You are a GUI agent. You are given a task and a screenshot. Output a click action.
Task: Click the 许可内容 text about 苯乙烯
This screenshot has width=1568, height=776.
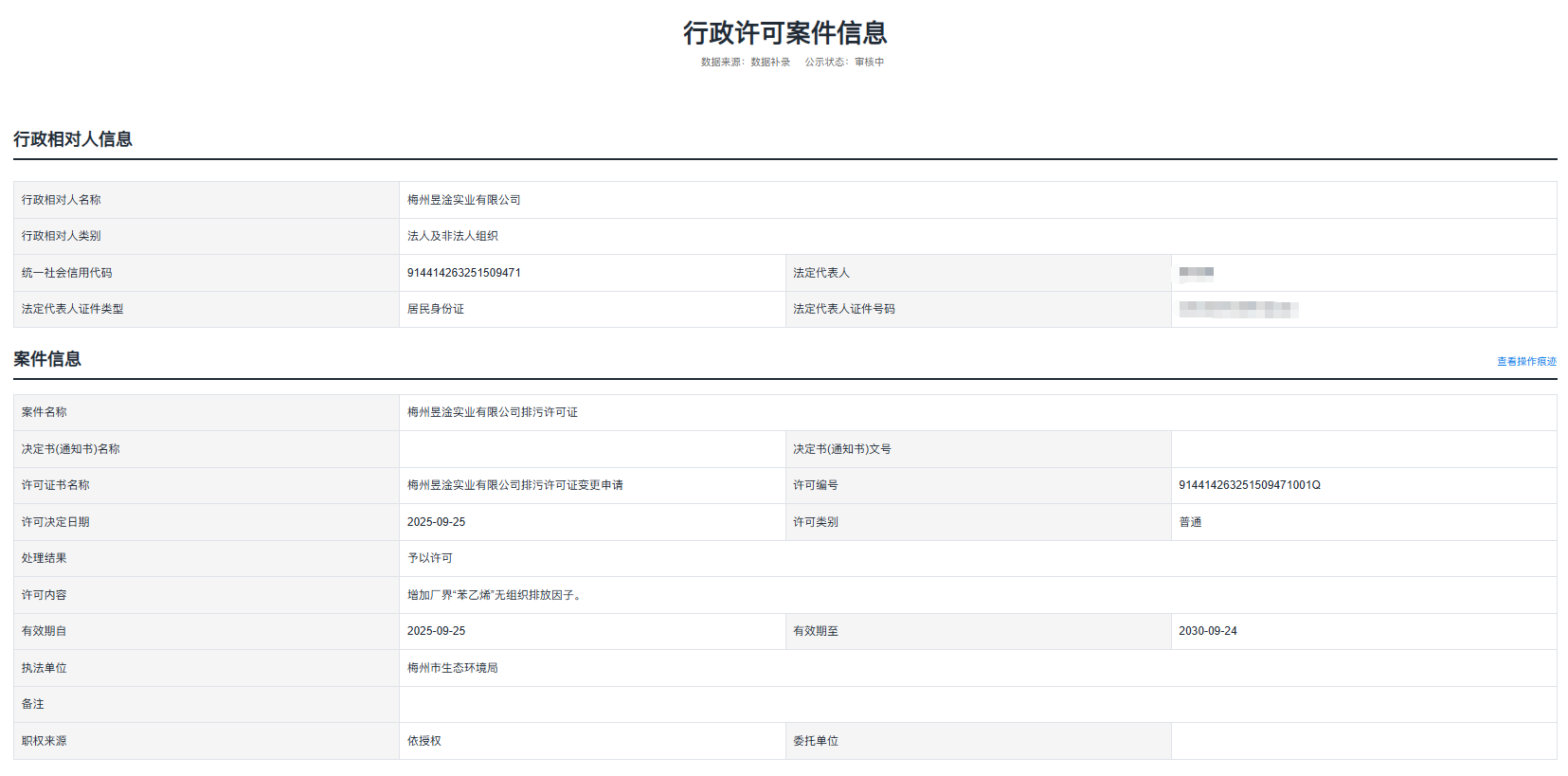[x=496, y=595]
